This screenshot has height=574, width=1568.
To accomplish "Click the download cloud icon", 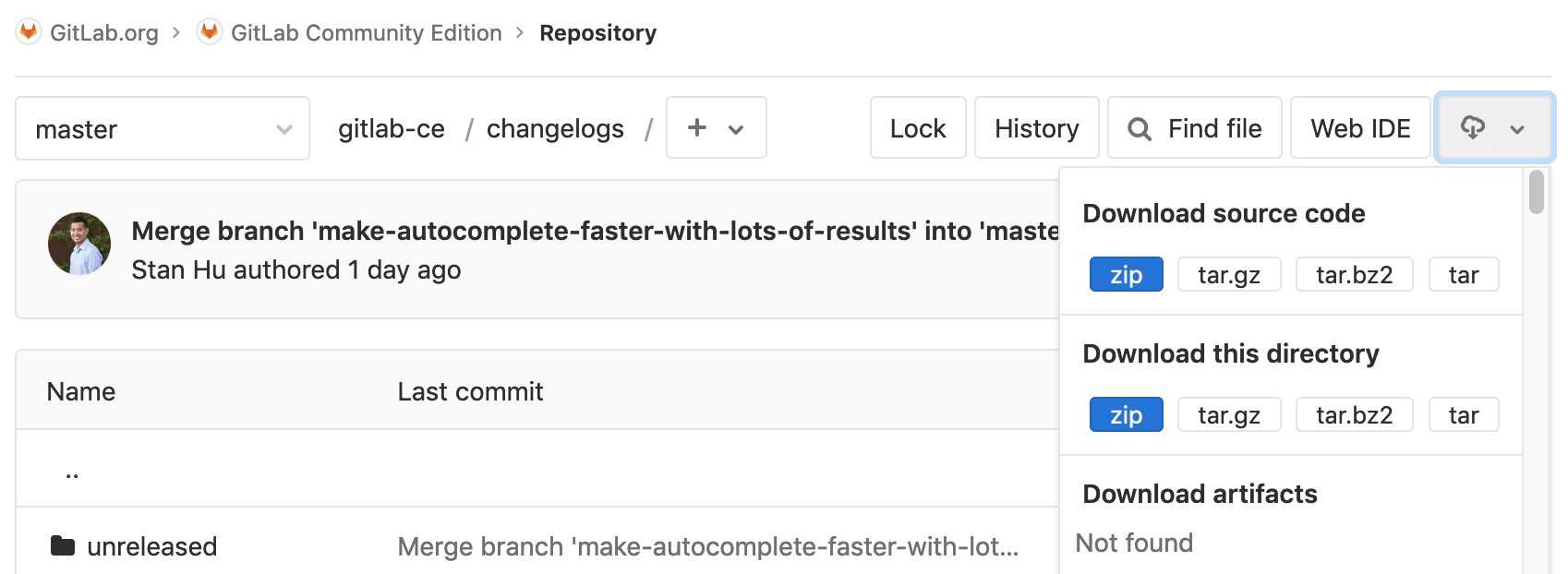I will click(1474, 128).
